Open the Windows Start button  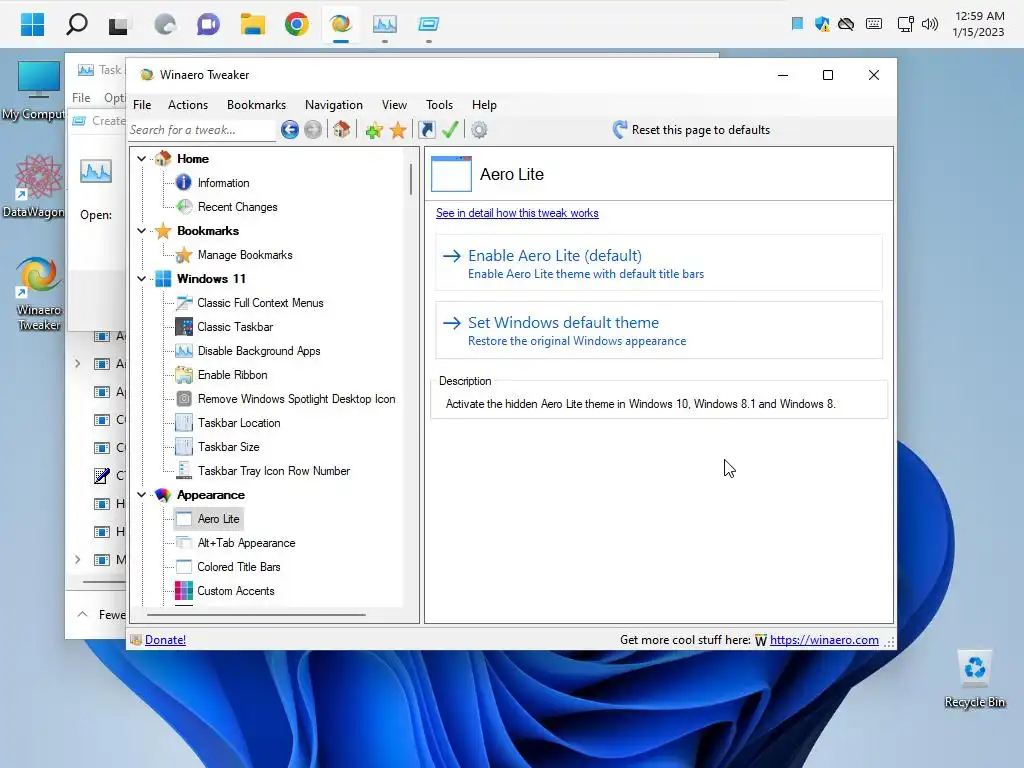[x=32, y=24]
